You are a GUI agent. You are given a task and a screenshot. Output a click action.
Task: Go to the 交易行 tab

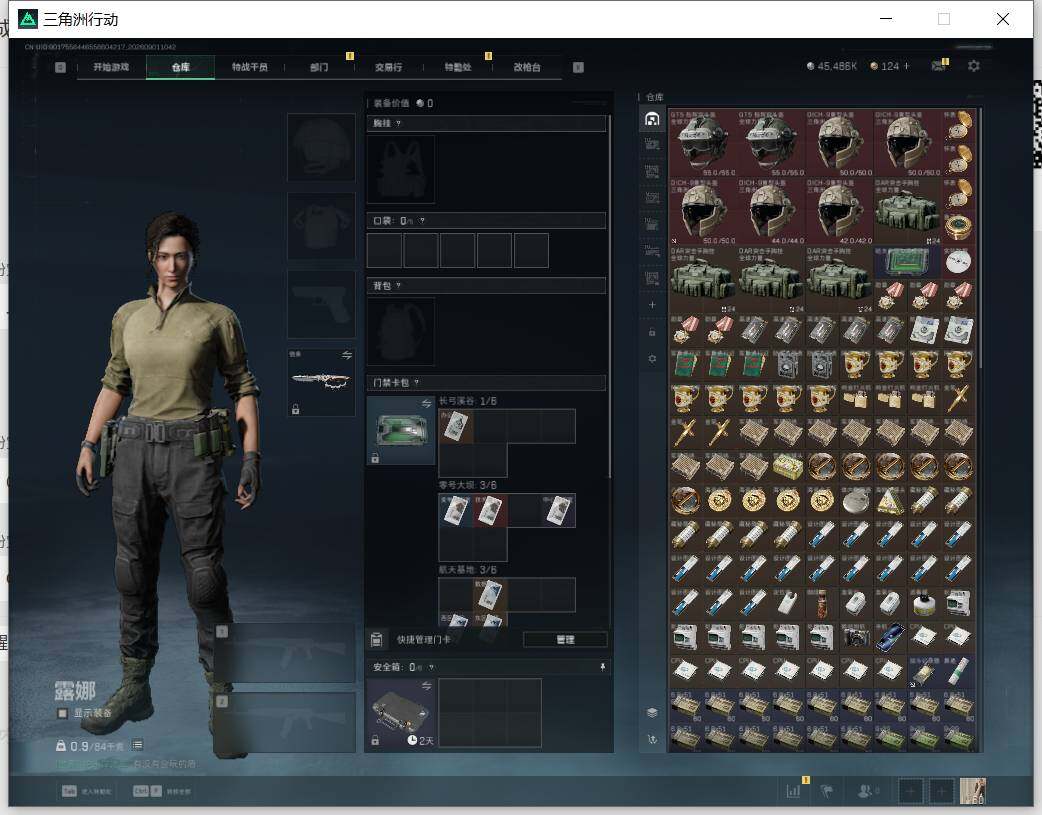coord(388,67)
